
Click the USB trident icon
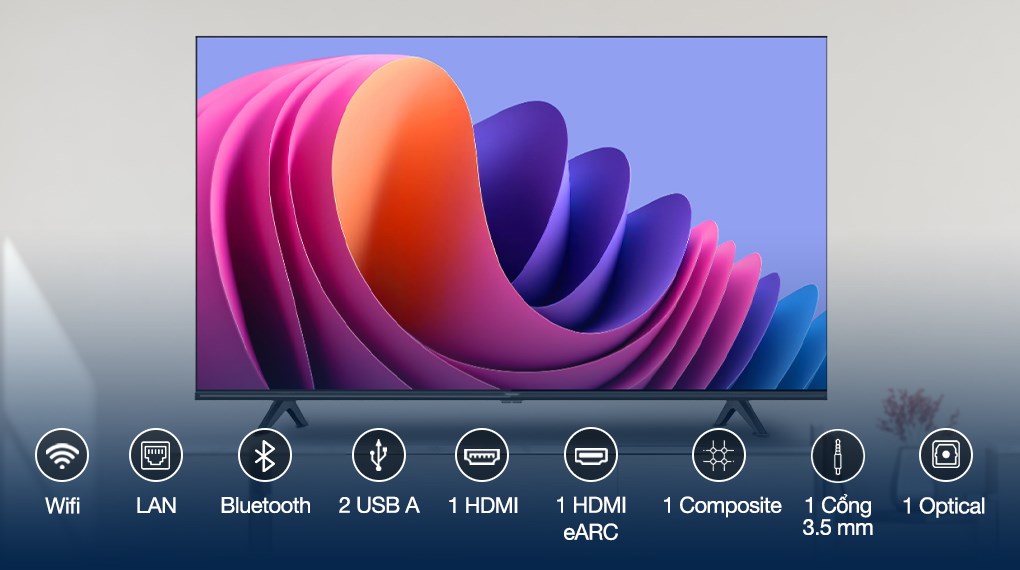point(379,455)
